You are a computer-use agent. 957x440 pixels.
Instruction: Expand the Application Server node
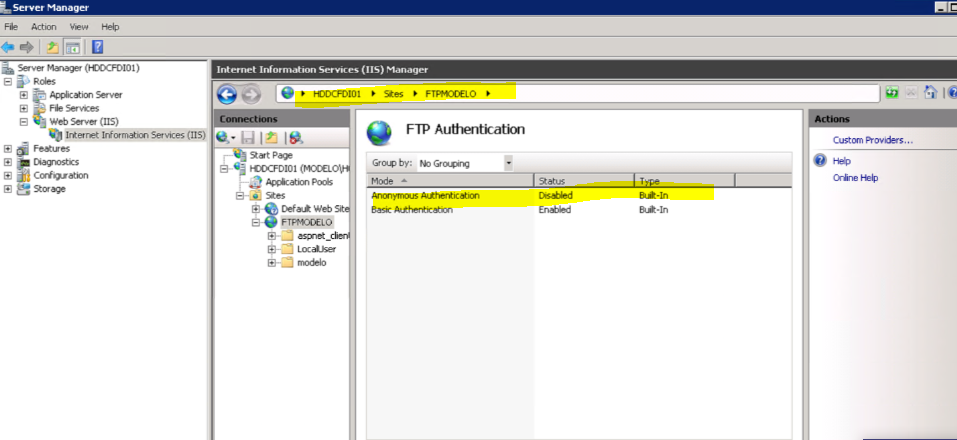coord(24,95)
